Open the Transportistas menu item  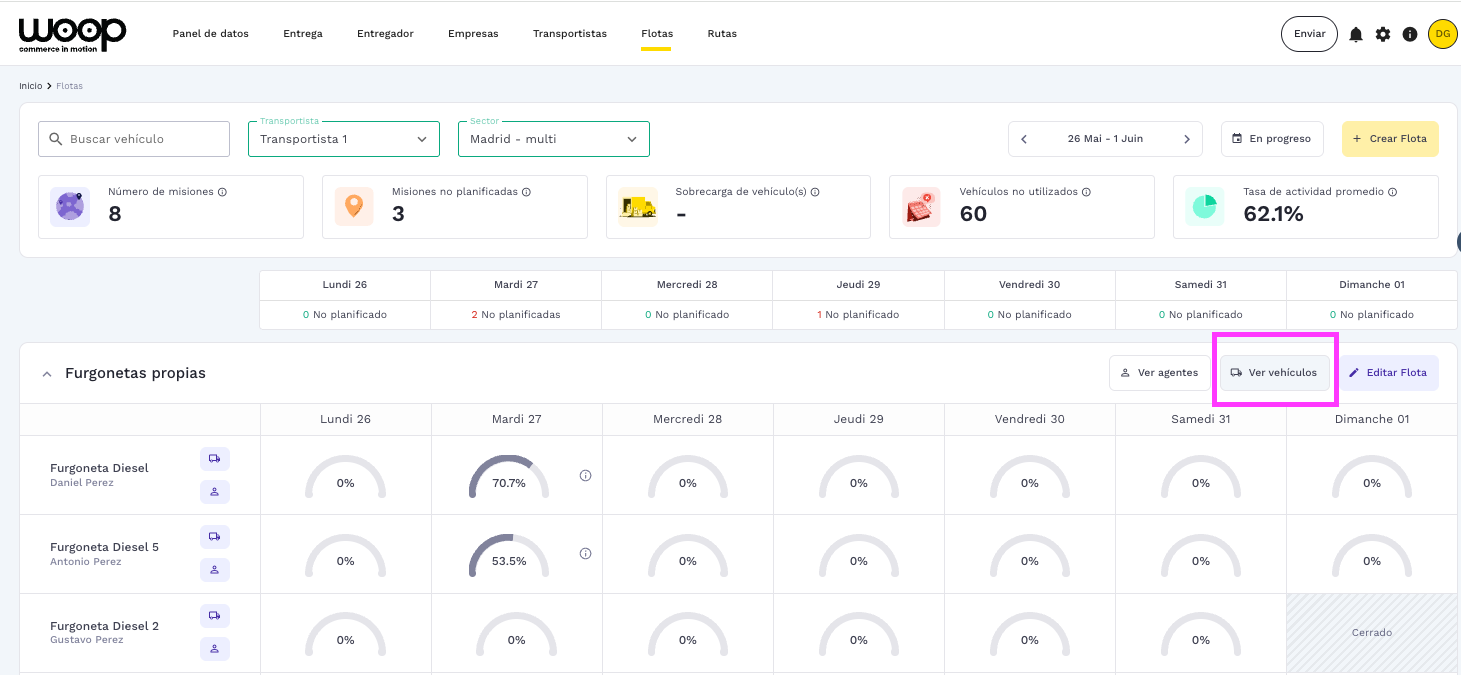[569, 34]
